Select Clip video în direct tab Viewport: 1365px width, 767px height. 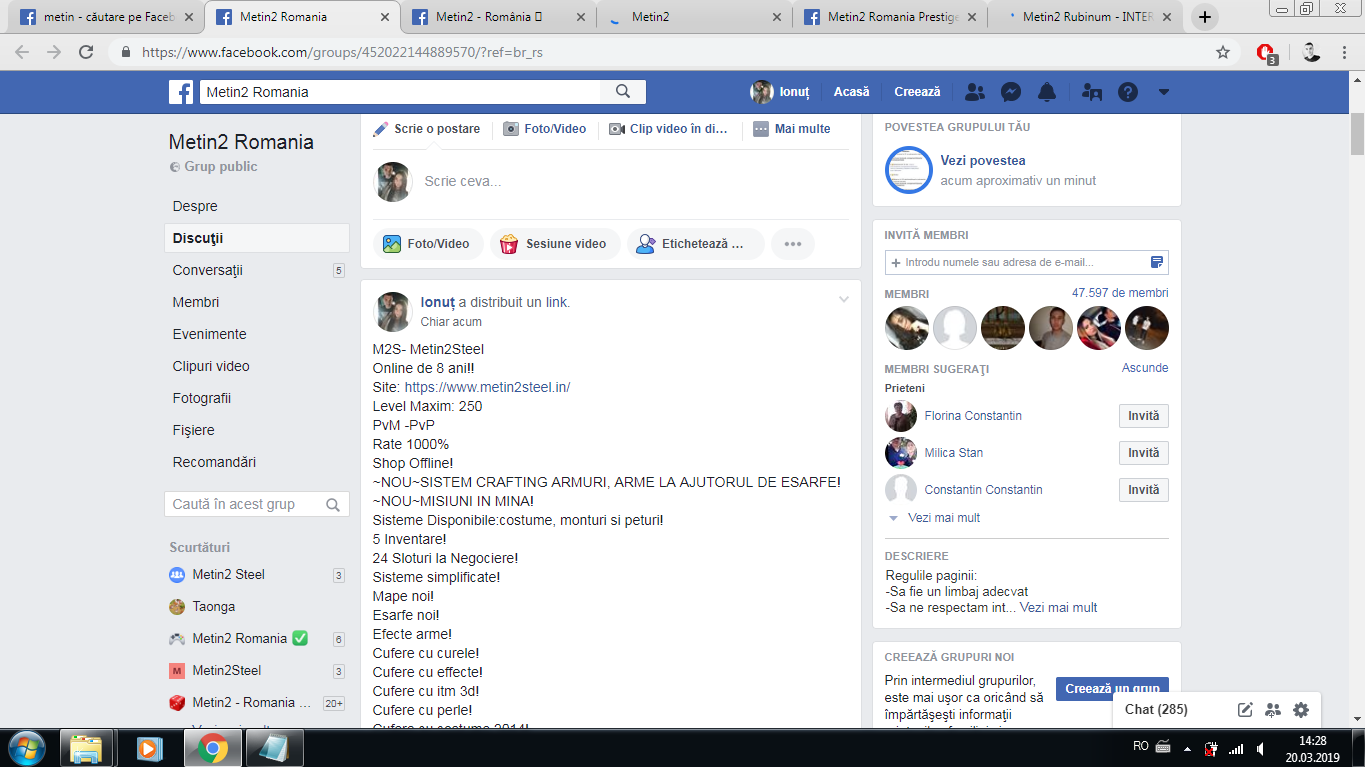click(669, 129)
